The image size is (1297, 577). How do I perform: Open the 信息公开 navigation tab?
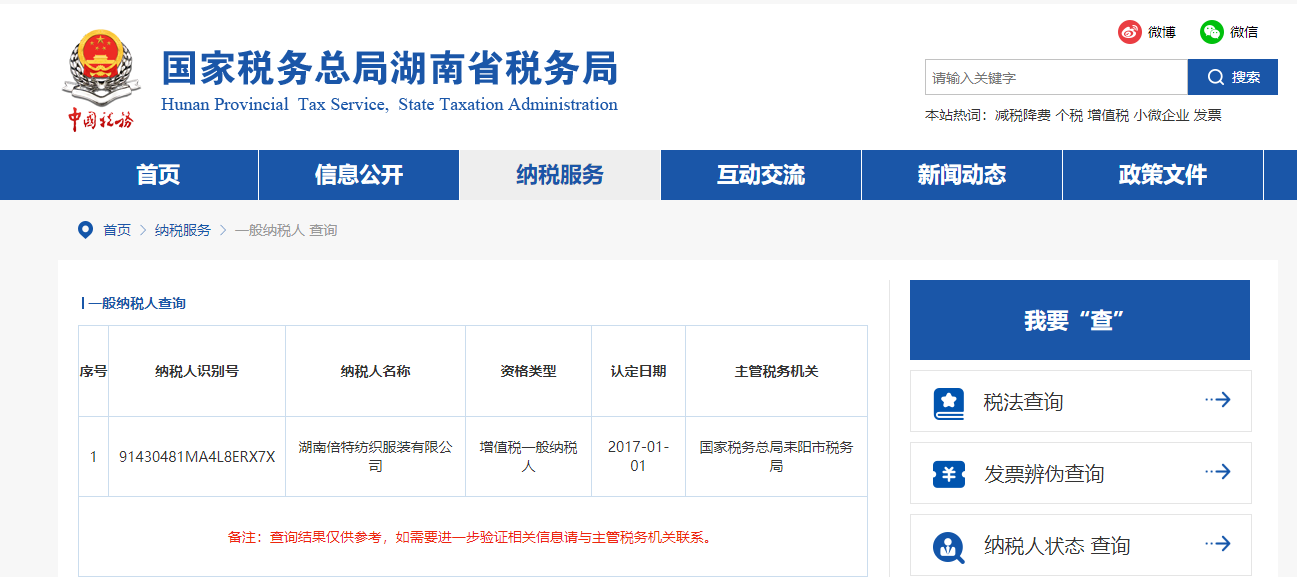359,175
